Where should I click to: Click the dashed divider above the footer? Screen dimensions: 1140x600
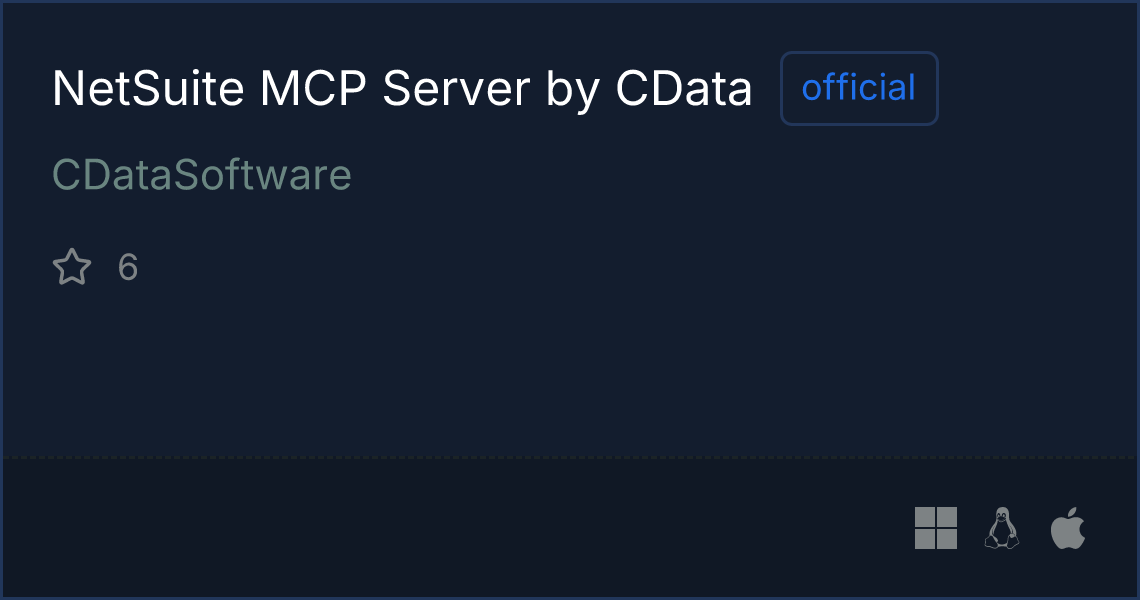tap(570, 457)
